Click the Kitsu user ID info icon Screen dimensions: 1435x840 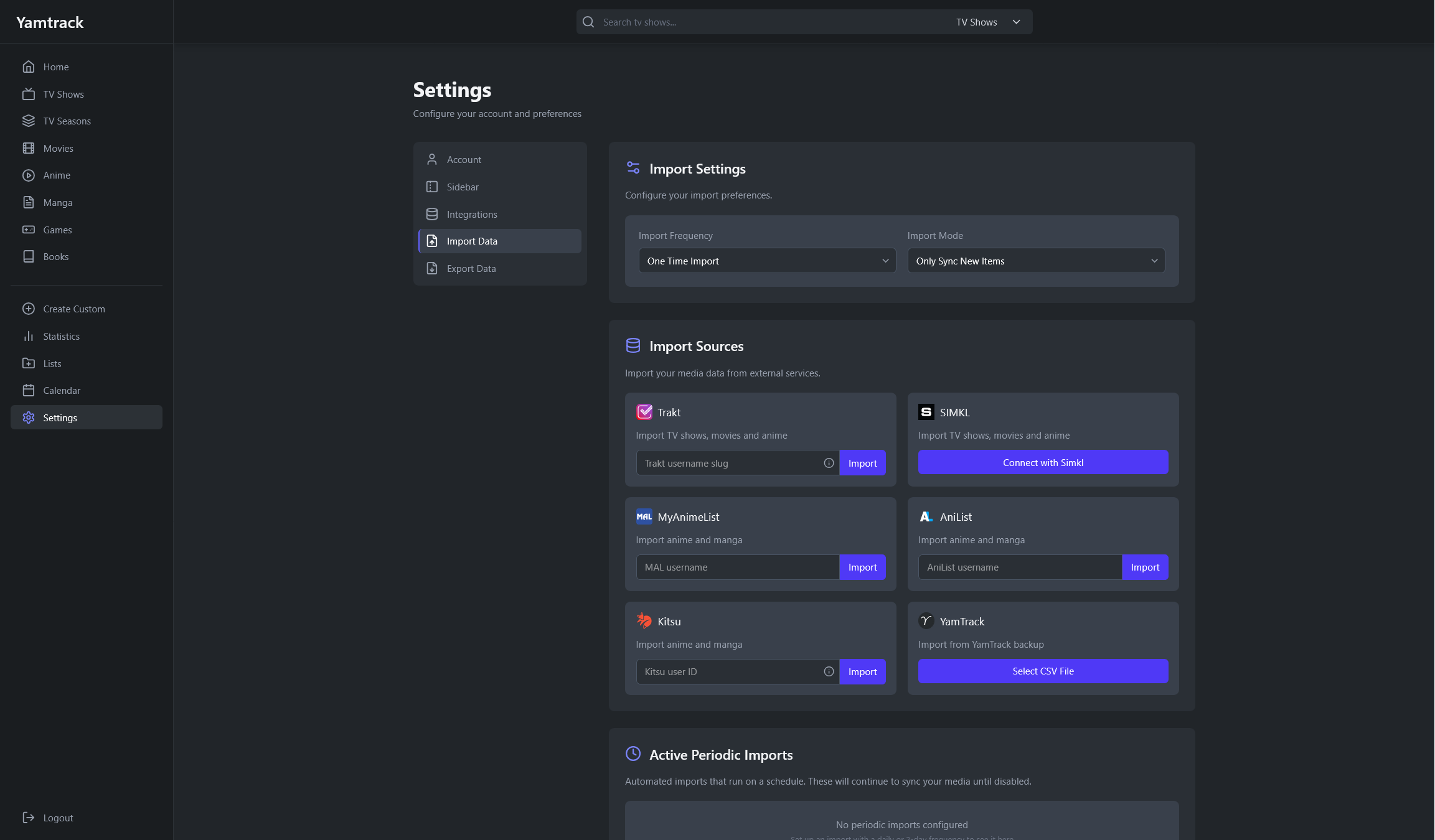tap(829, 671)
